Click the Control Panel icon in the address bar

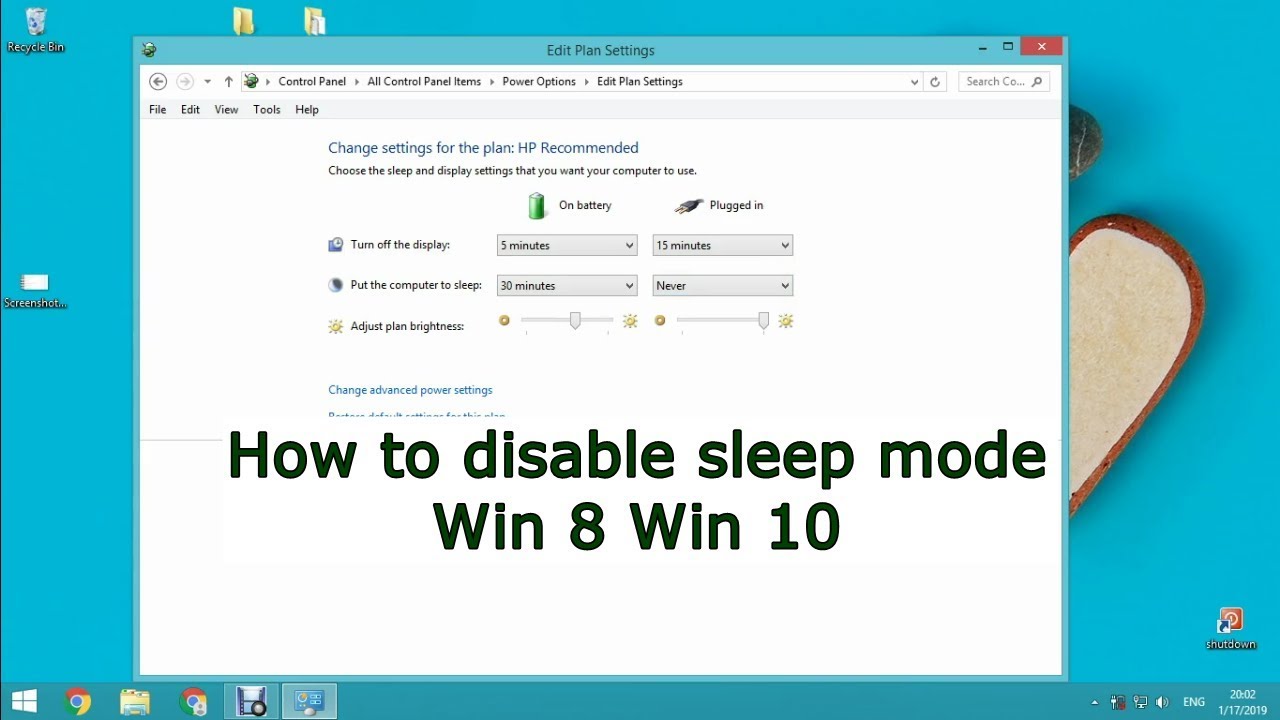(x=252, y=81)
